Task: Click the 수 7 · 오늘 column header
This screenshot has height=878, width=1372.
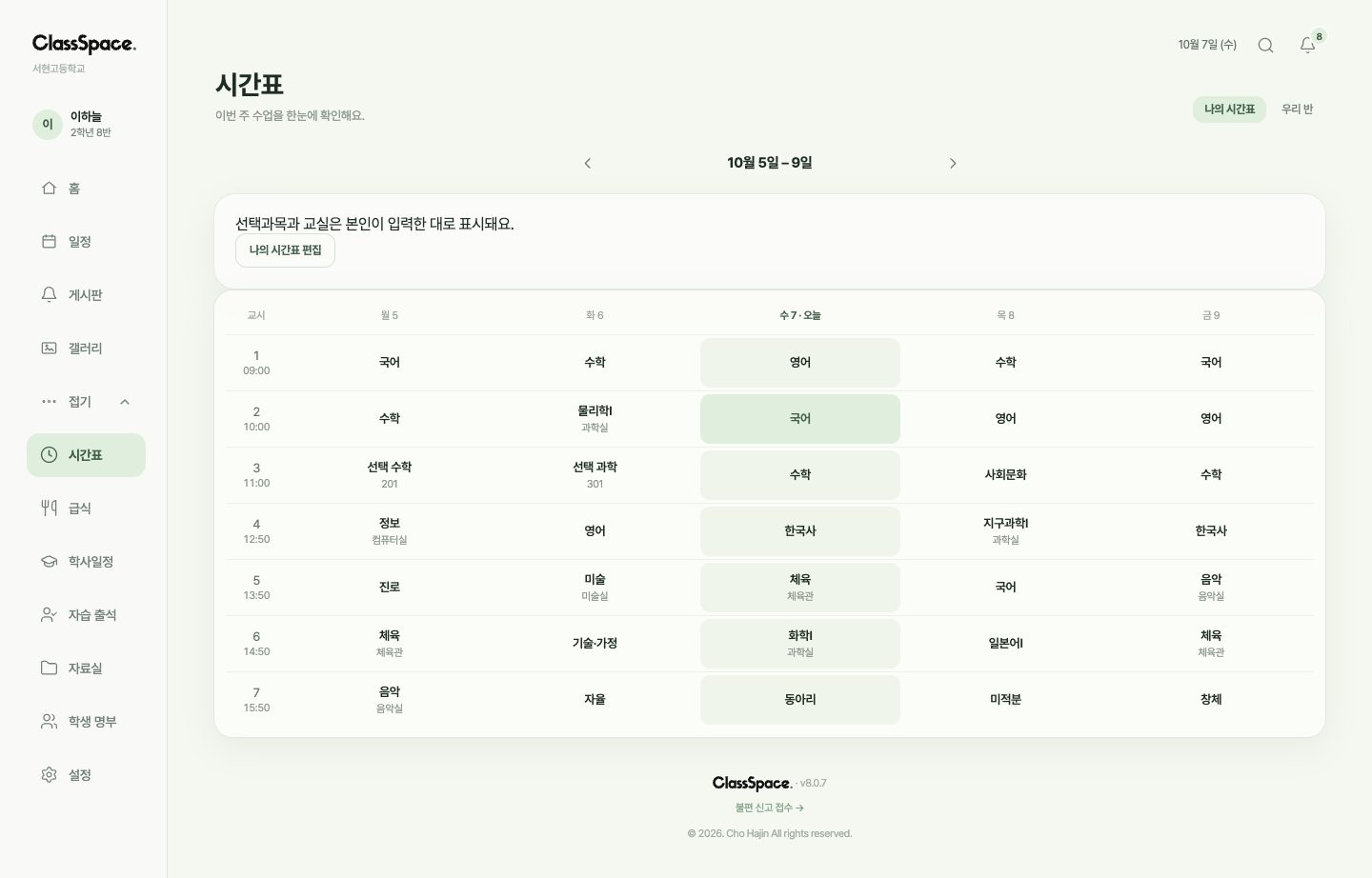Action: click(800, 315)
